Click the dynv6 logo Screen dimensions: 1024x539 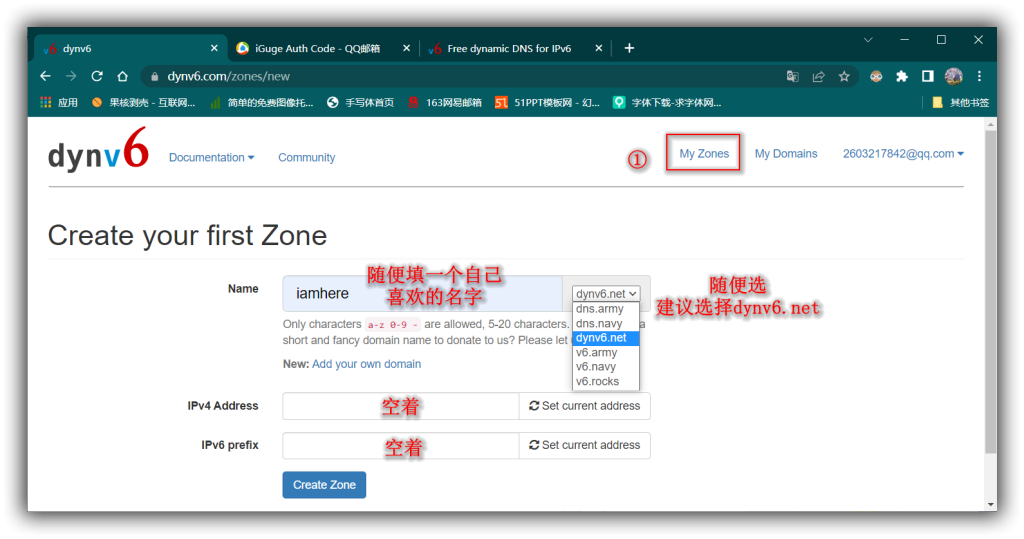click(x=98, y=150)
